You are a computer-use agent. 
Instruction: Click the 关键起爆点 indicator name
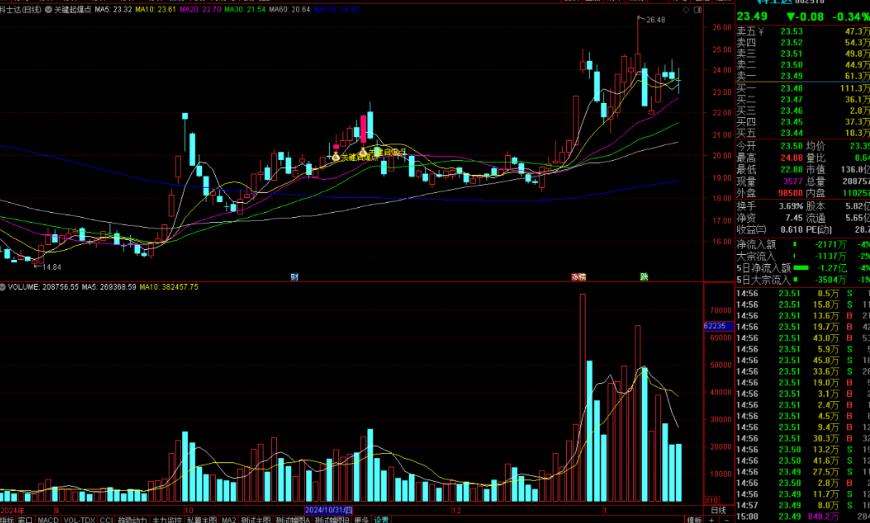pos(73,9)
